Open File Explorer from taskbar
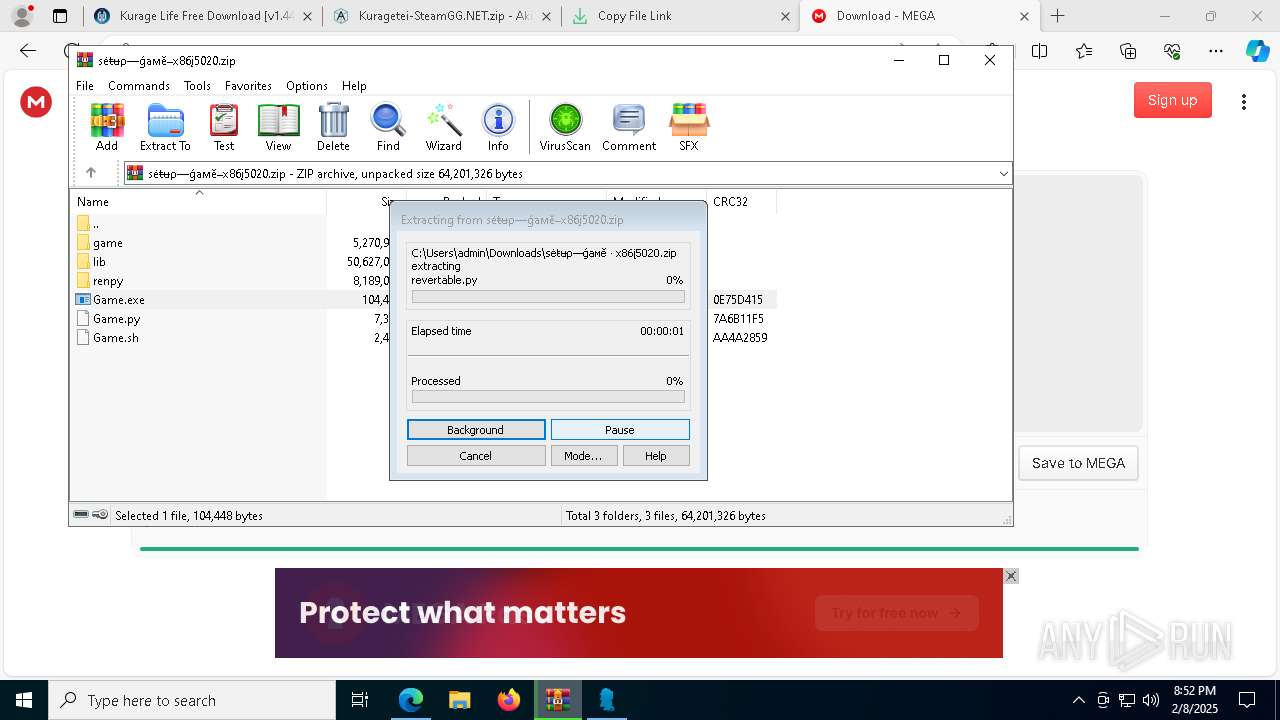Image resolution: width=1280 pixels, height=720 pixels. (x=459, y=700)
